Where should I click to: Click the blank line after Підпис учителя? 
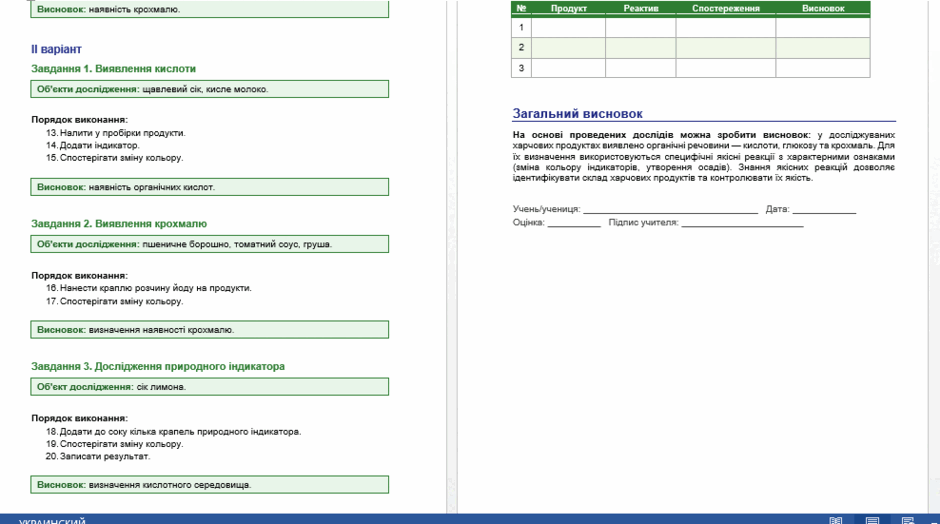742,223
